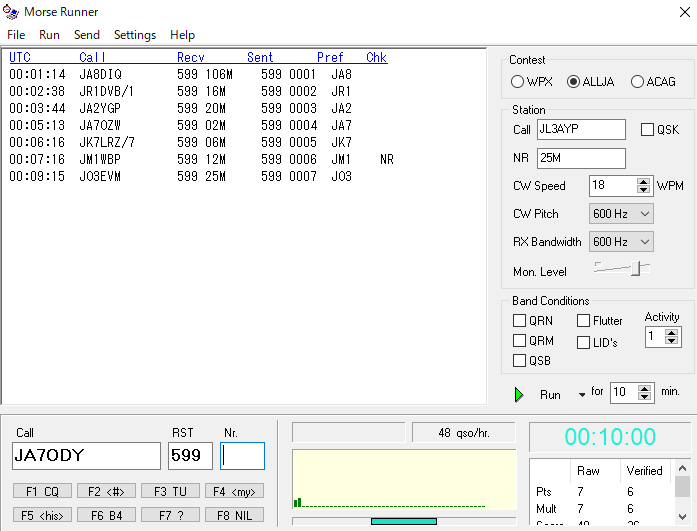The image size is (697, 531).
Task: Click the RST field 599
Action: tap(190, 455)
